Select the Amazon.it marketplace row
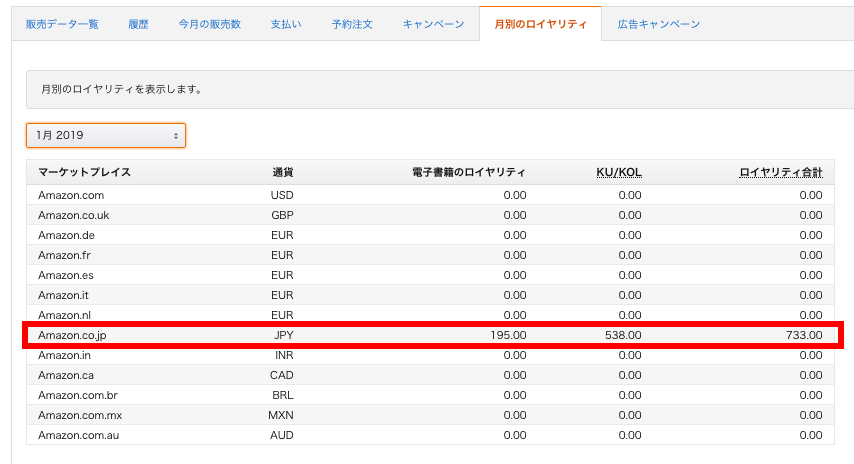This screenshot has width=854, height=464. tap(430, 295)
